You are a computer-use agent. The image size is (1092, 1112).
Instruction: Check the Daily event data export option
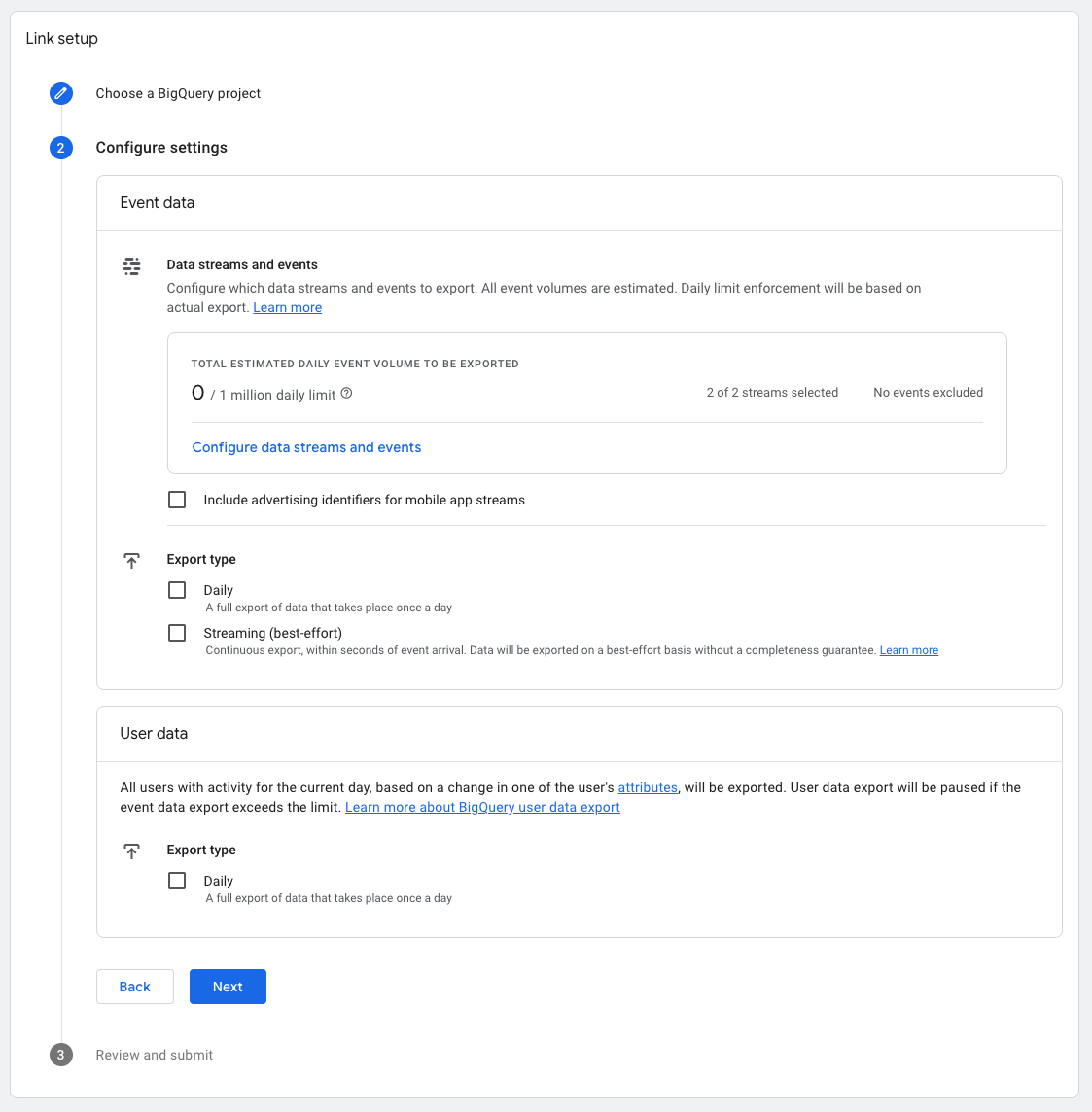tap(177, 590)
